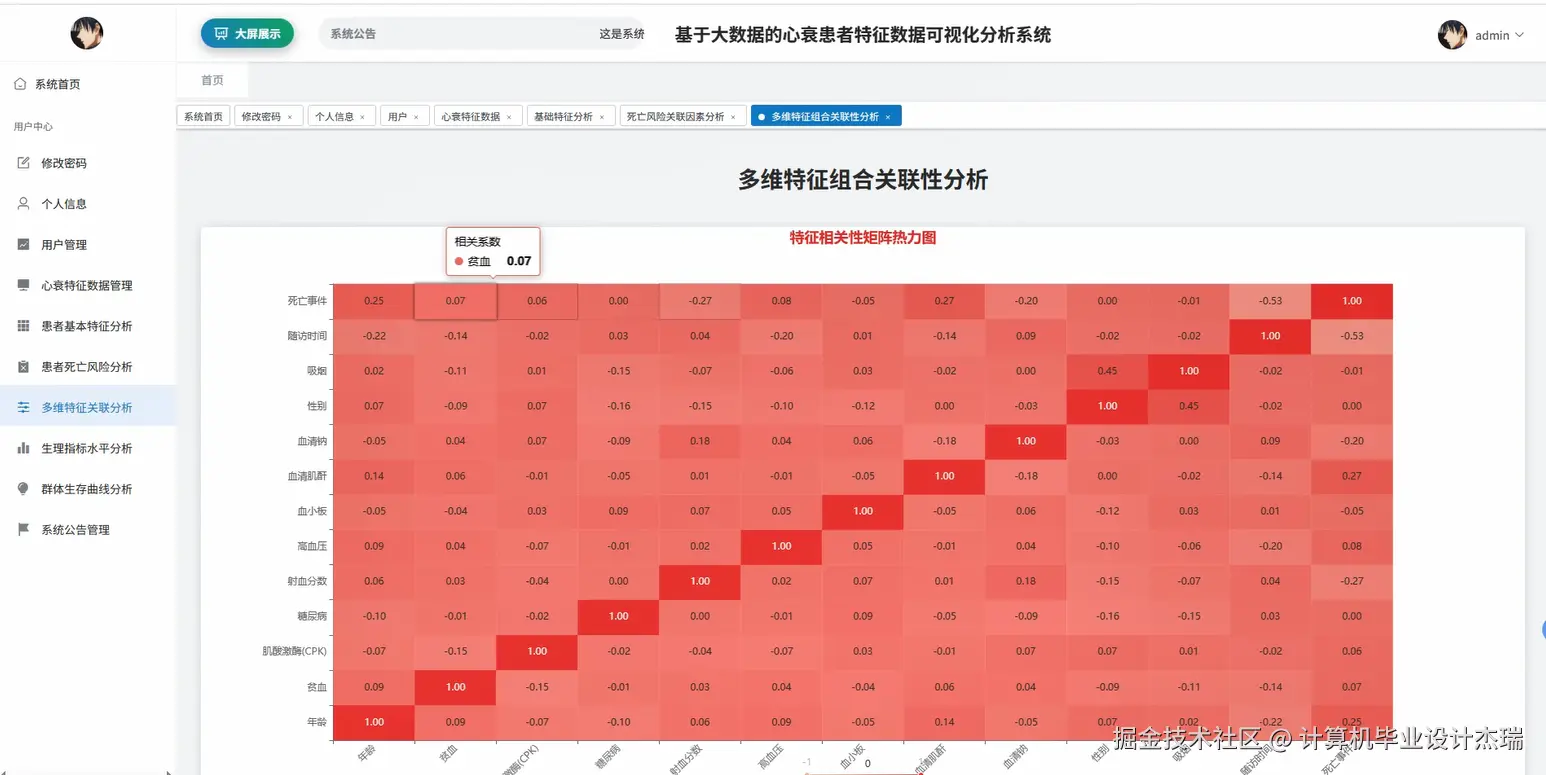Click heatmap cell 0.25 in 死亡事件 row
The width and height of the screenshot is (1546, 775).
374,301
